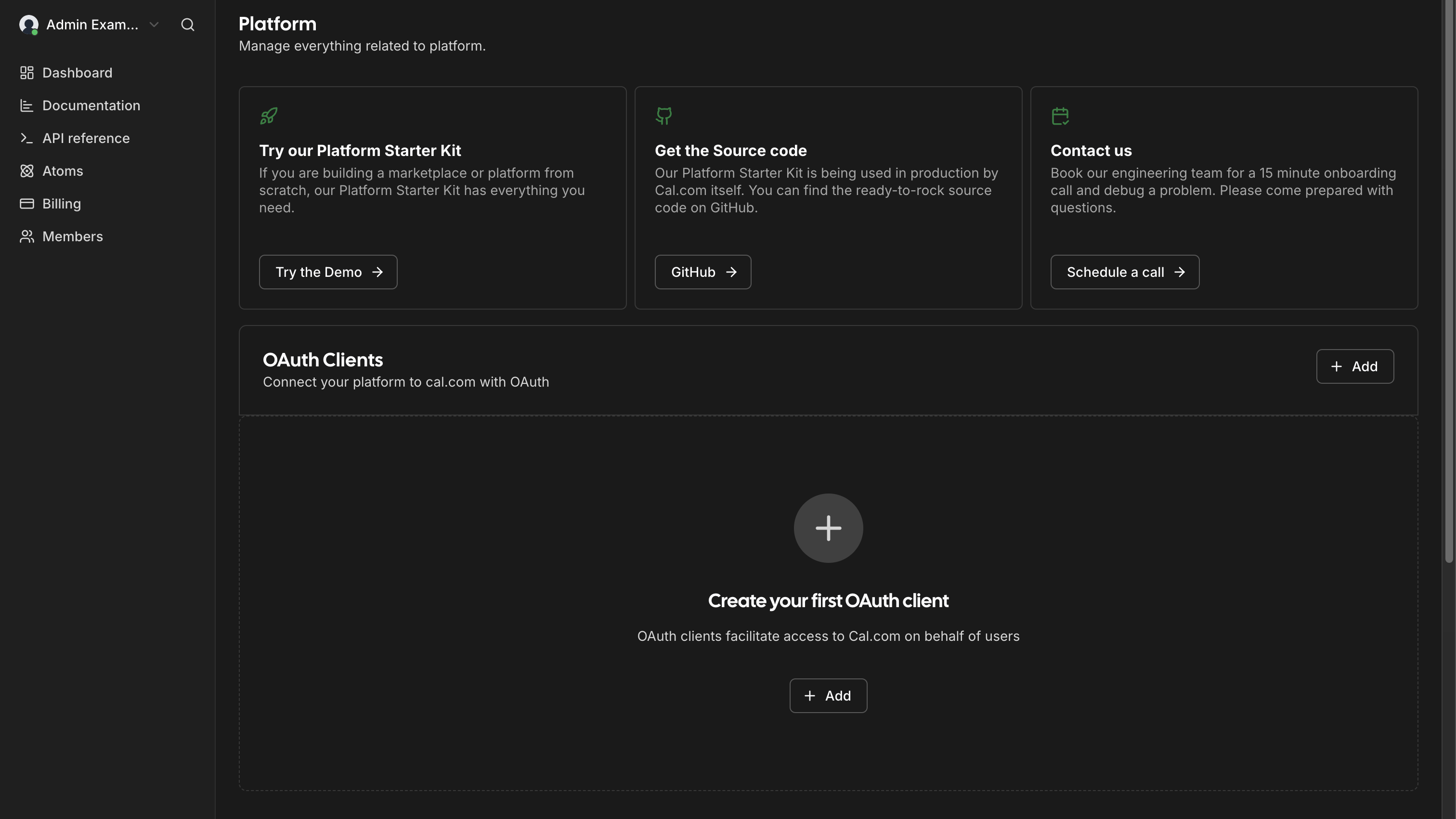This screenshot has width=1456, height=819.
Task: Open Members in sidebar
Action: point(72,237)
